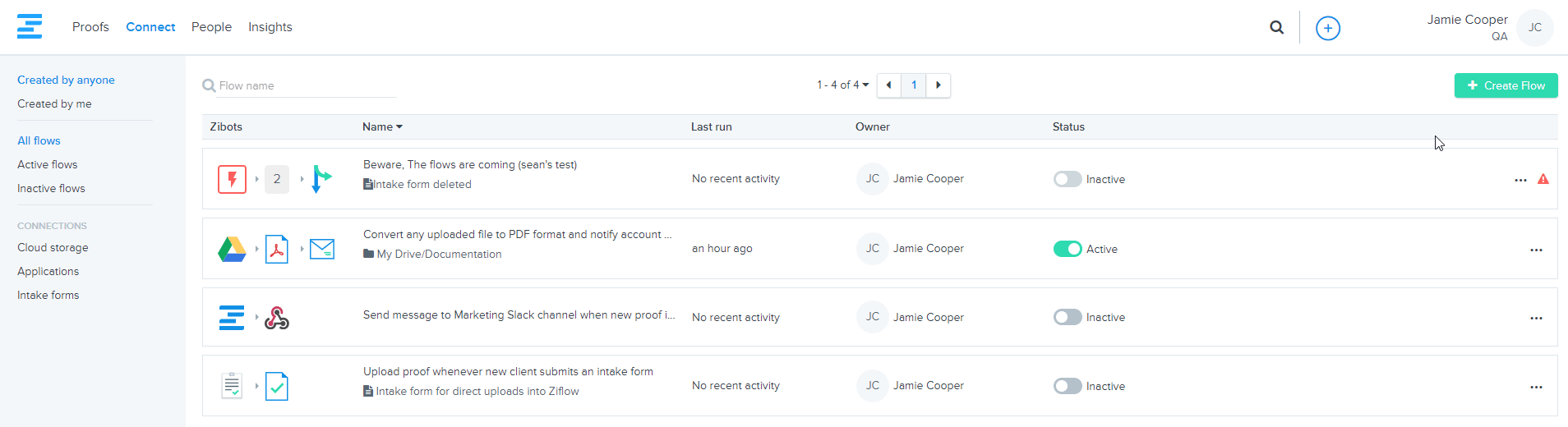
Task: Click the red warning triangle icon
Action: (x=1543, y=179)
